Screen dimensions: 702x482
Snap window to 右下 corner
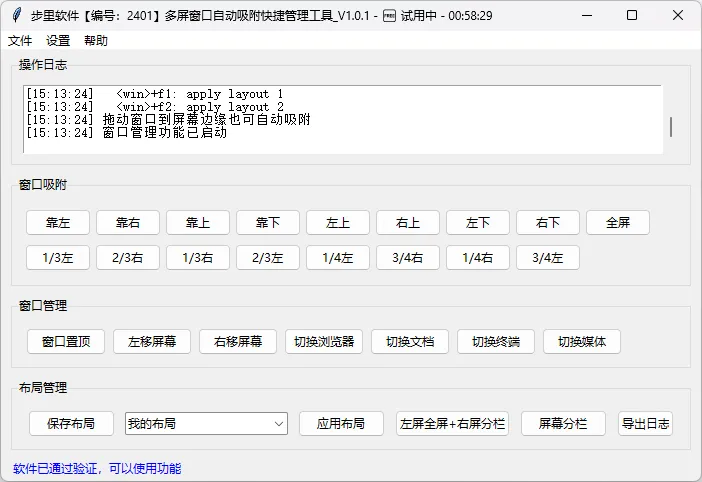tap(548, 222)
